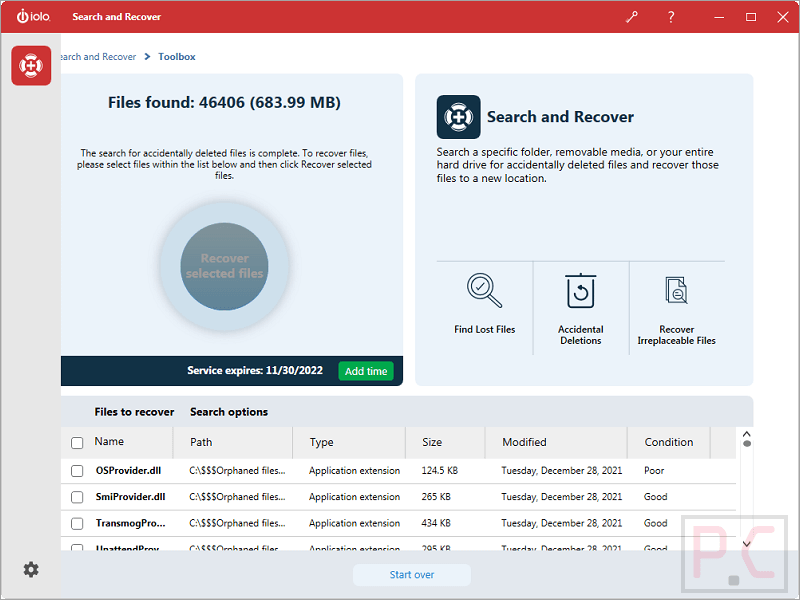800x600 pixels.
Task: Click the Start over button
Action: [412, 574]
